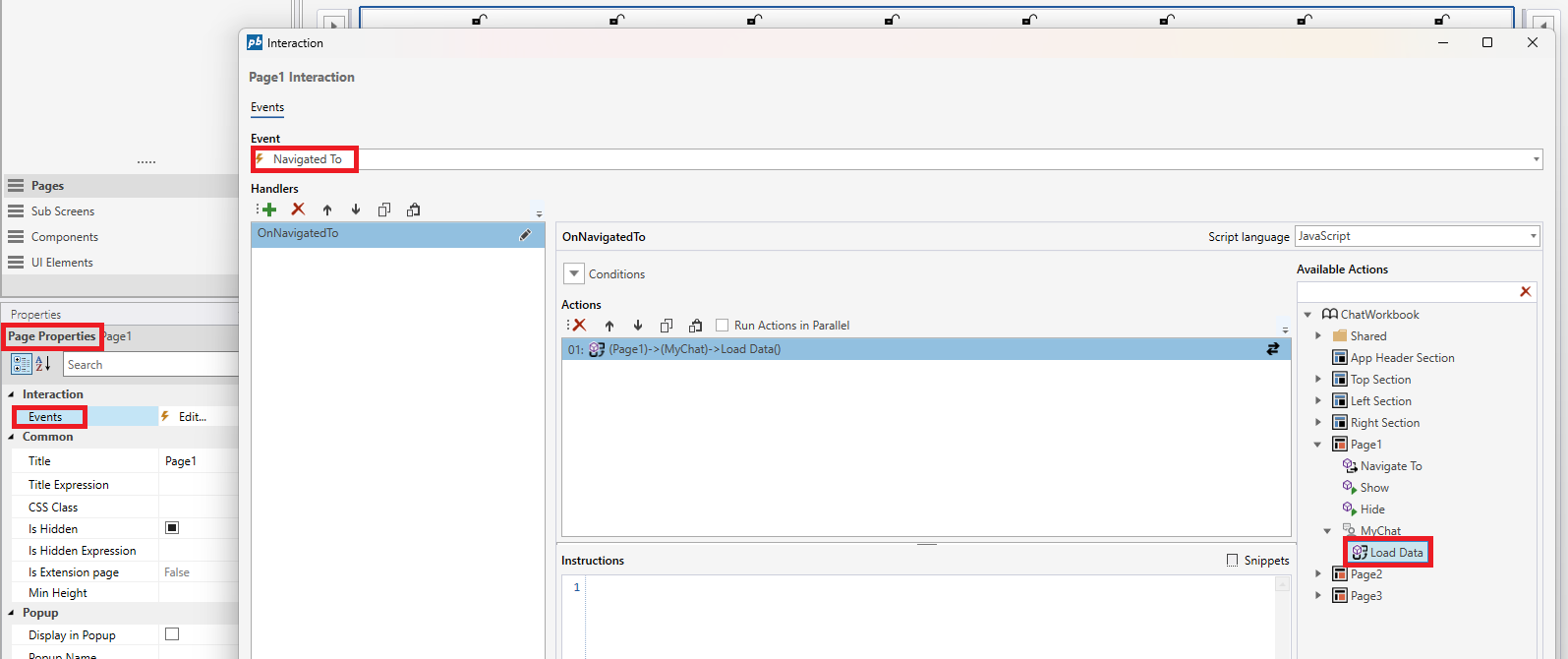The width and height of the screenshot is (1568, 659).
Task: Toggle the Snippets checkbox
Action: click(1233, 561)
